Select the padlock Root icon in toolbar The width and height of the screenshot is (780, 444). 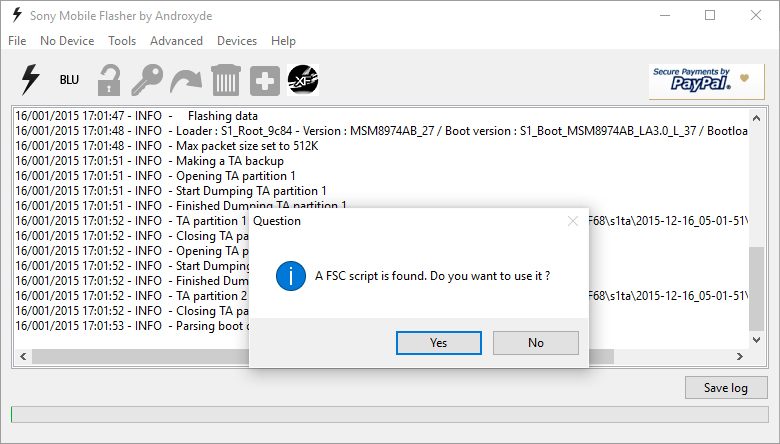point(108,80)
